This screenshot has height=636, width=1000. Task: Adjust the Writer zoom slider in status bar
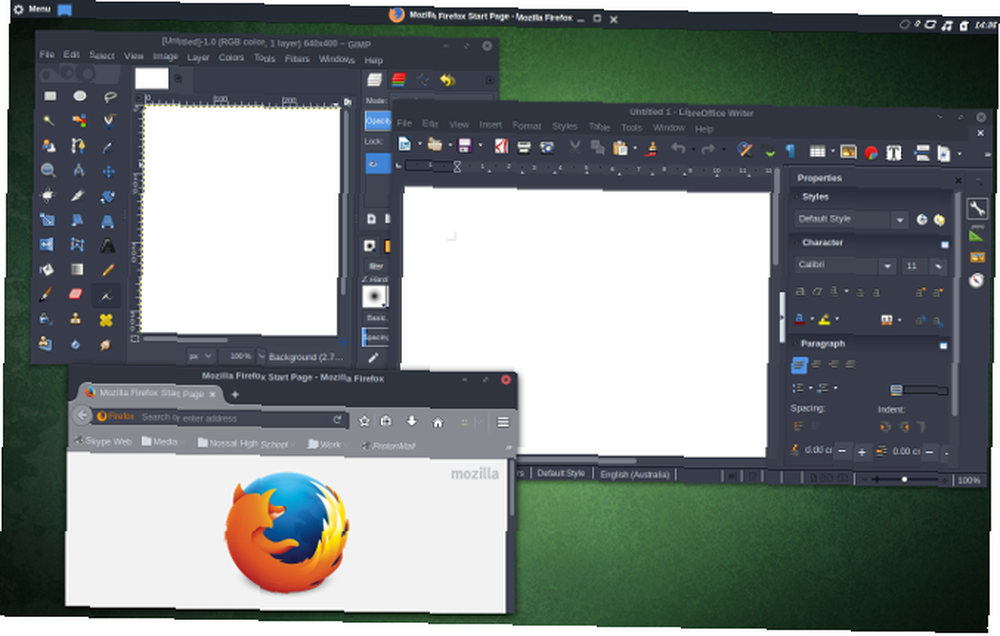point(903,479)
